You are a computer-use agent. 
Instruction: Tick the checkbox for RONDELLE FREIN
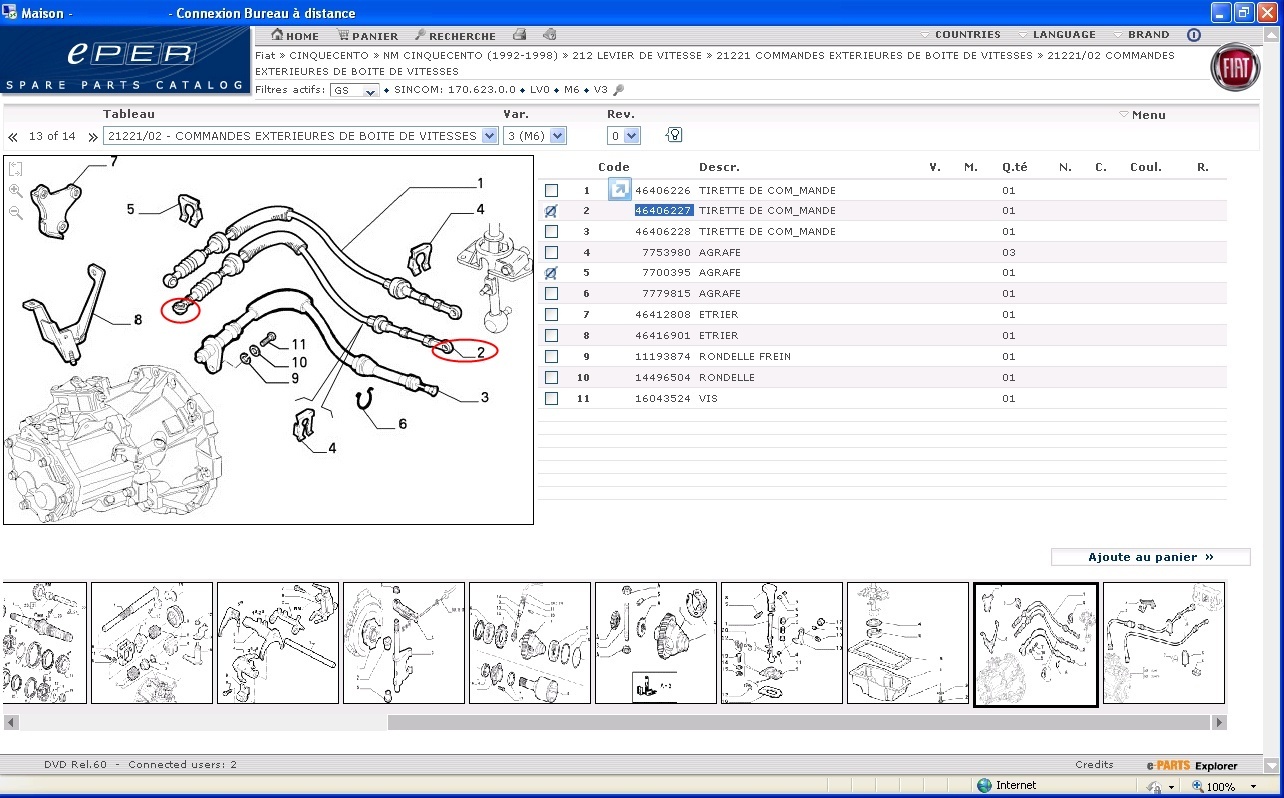click(x=551, y=357)
